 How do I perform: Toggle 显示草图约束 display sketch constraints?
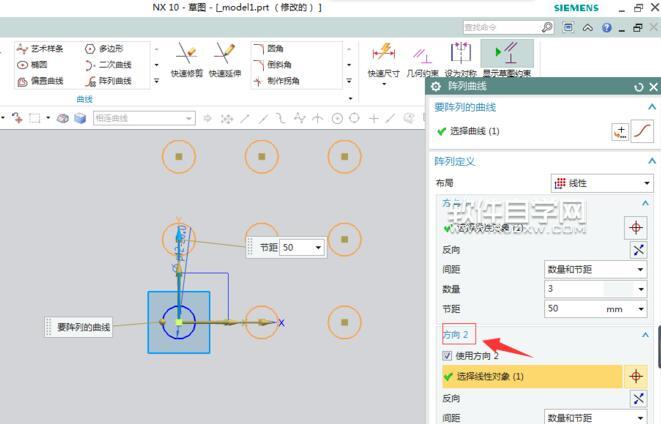[507, 59]
